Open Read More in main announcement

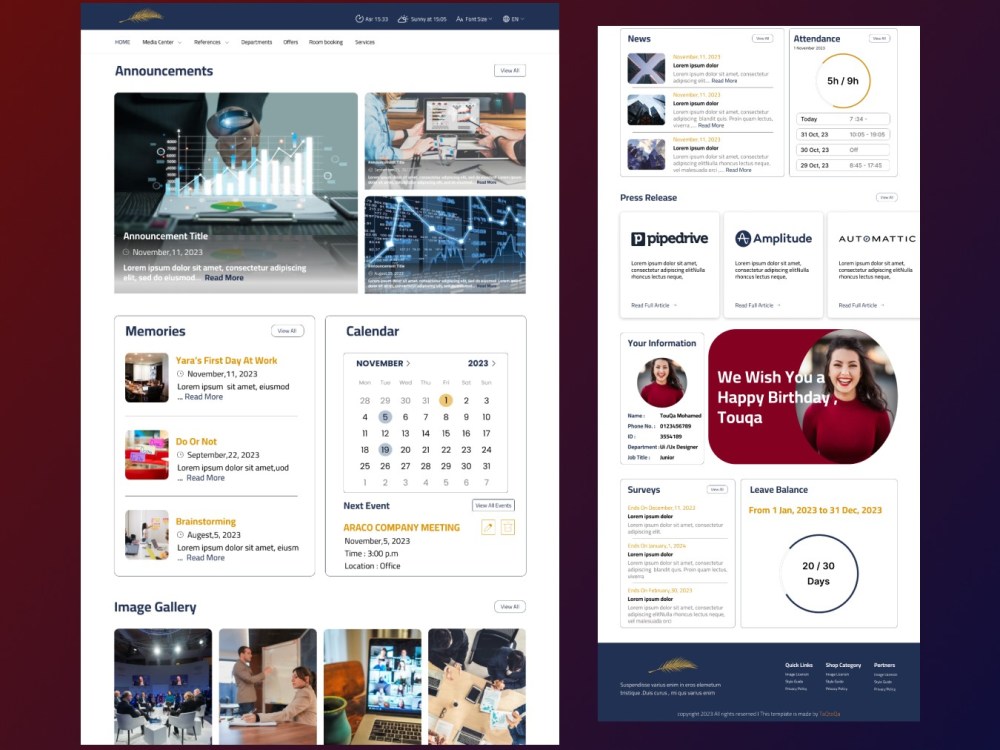(224, 277)
